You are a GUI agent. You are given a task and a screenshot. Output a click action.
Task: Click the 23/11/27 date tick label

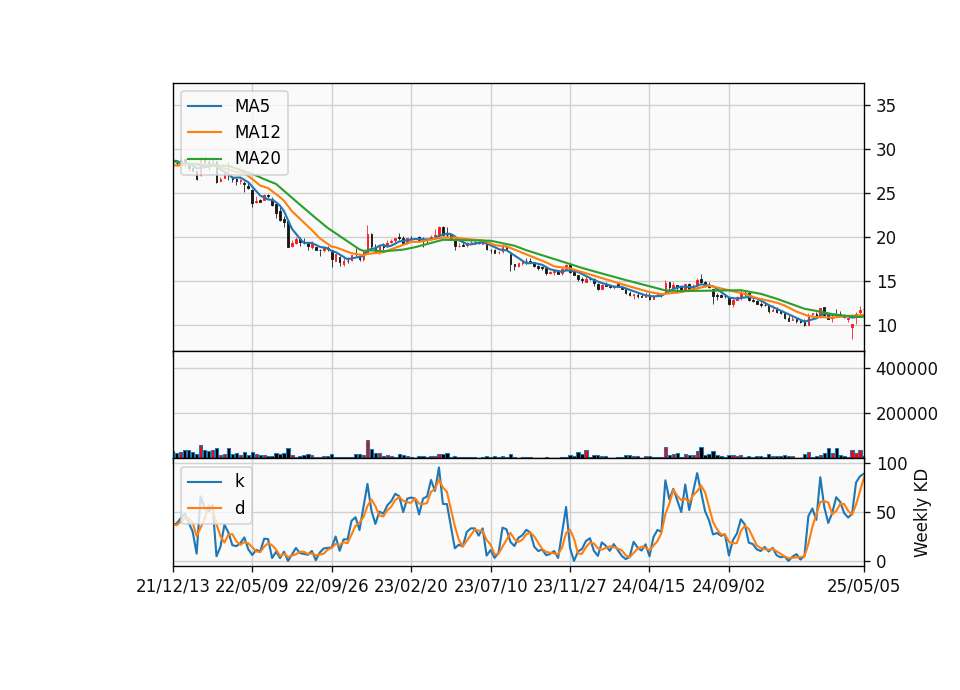click(x=570, y=586)
